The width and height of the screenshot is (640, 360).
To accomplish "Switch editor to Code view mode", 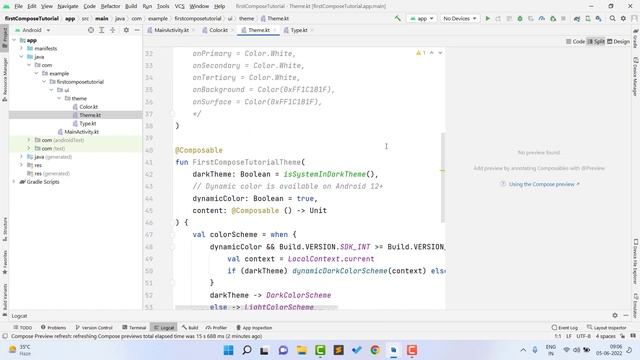I will tap(576, 42).
